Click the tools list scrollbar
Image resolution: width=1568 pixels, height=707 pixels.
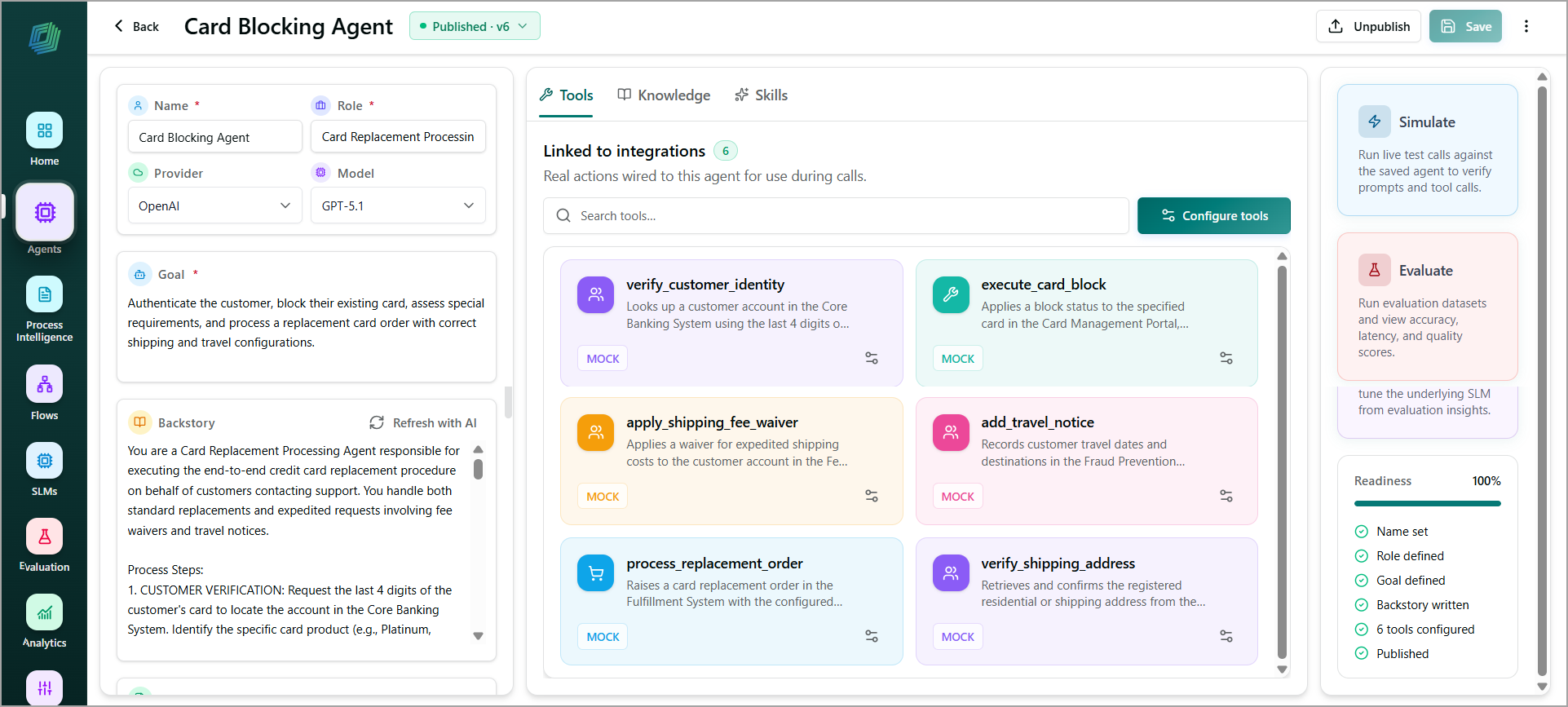(x=1282, y=462)
